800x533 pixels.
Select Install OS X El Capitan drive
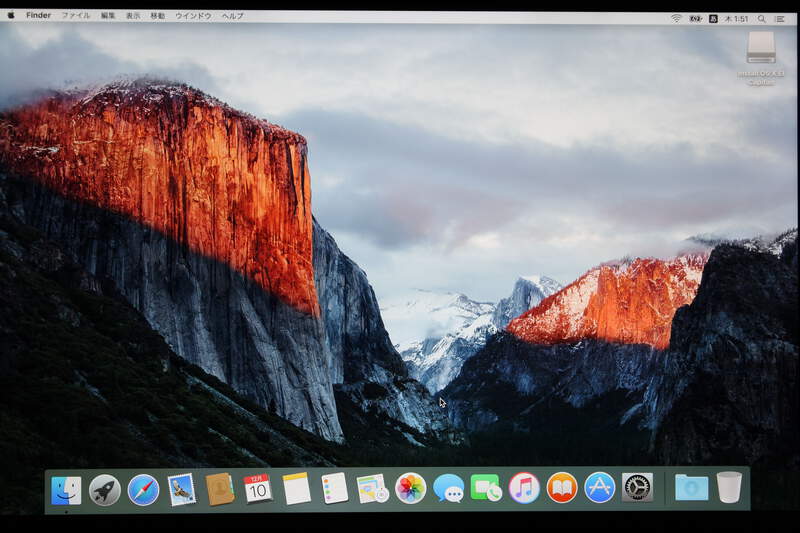coord(761,50)
